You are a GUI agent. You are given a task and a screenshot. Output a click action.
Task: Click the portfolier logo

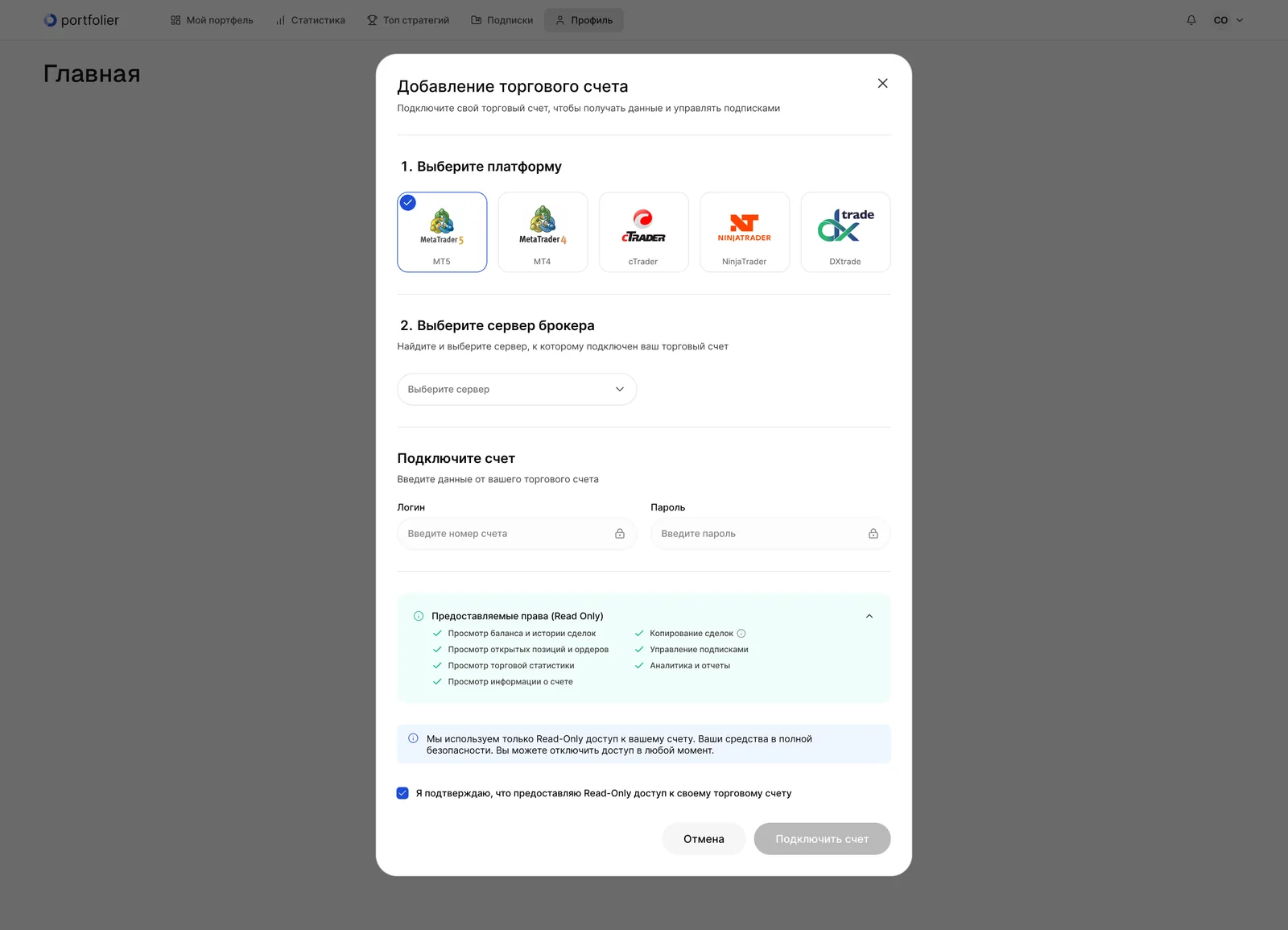pyautogui.click(x=81, y=20)
